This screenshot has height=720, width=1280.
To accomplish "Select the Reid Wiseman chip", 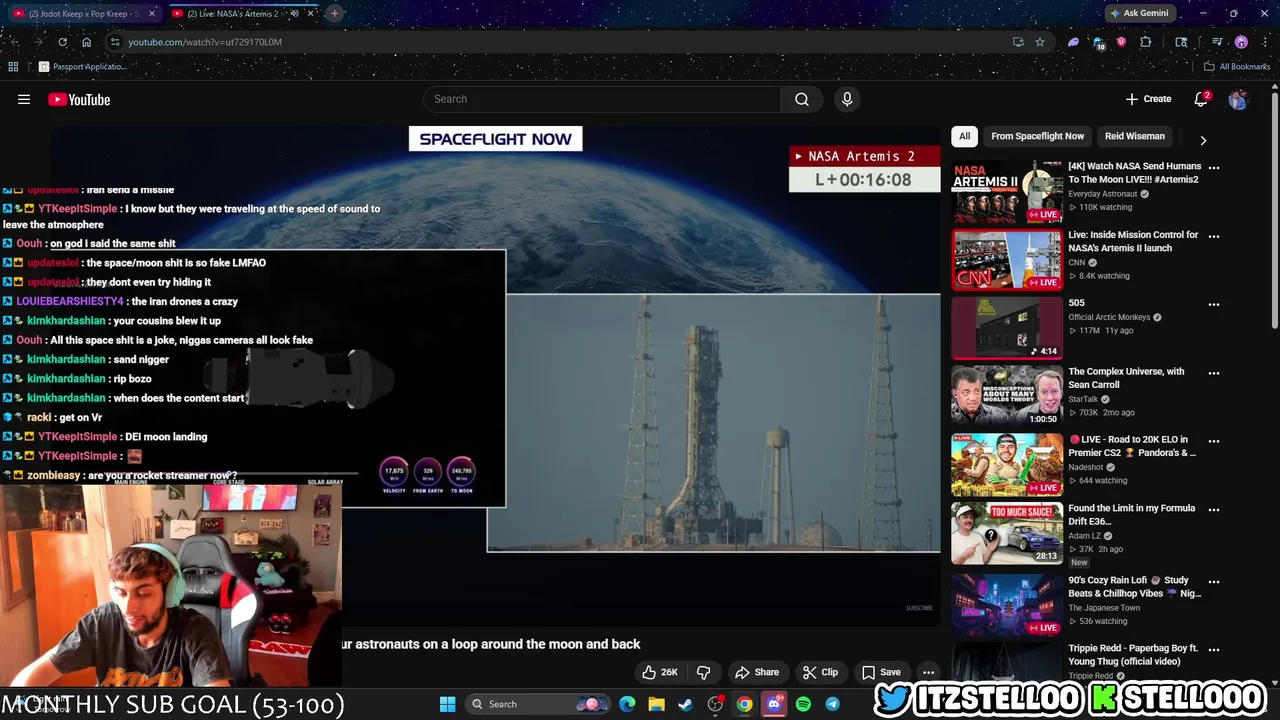I will (x=1134, y=136).
